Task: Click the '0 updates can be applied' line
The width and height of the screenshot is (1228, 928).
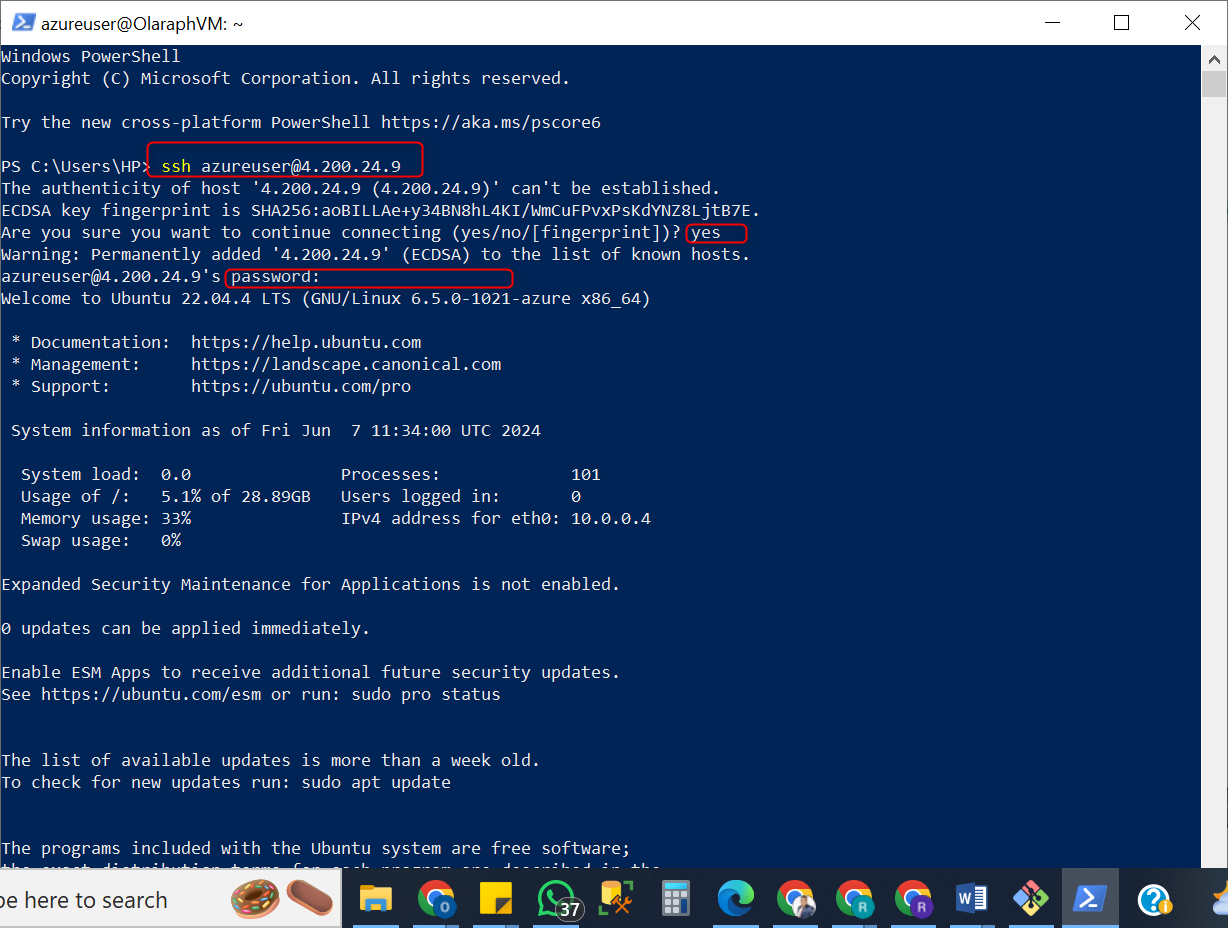Action: point(186,628)
